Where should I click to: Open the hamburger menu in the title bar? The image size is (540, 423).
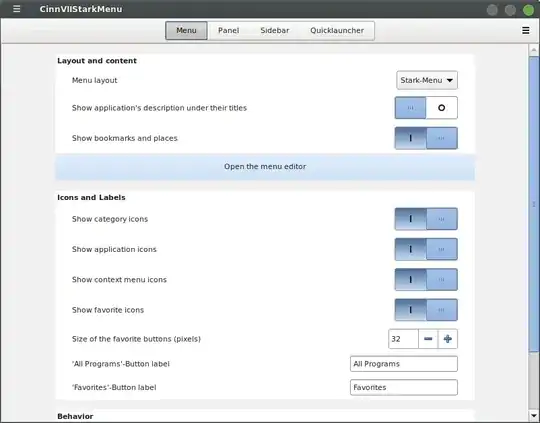point(17,9)
